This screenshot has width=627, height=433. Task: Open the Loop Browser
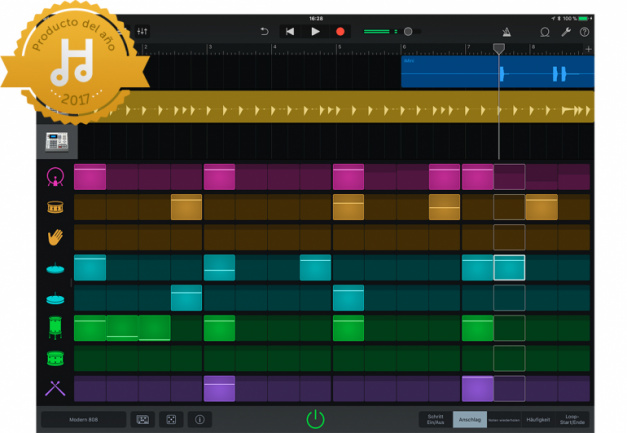click(x=545, y=32)
